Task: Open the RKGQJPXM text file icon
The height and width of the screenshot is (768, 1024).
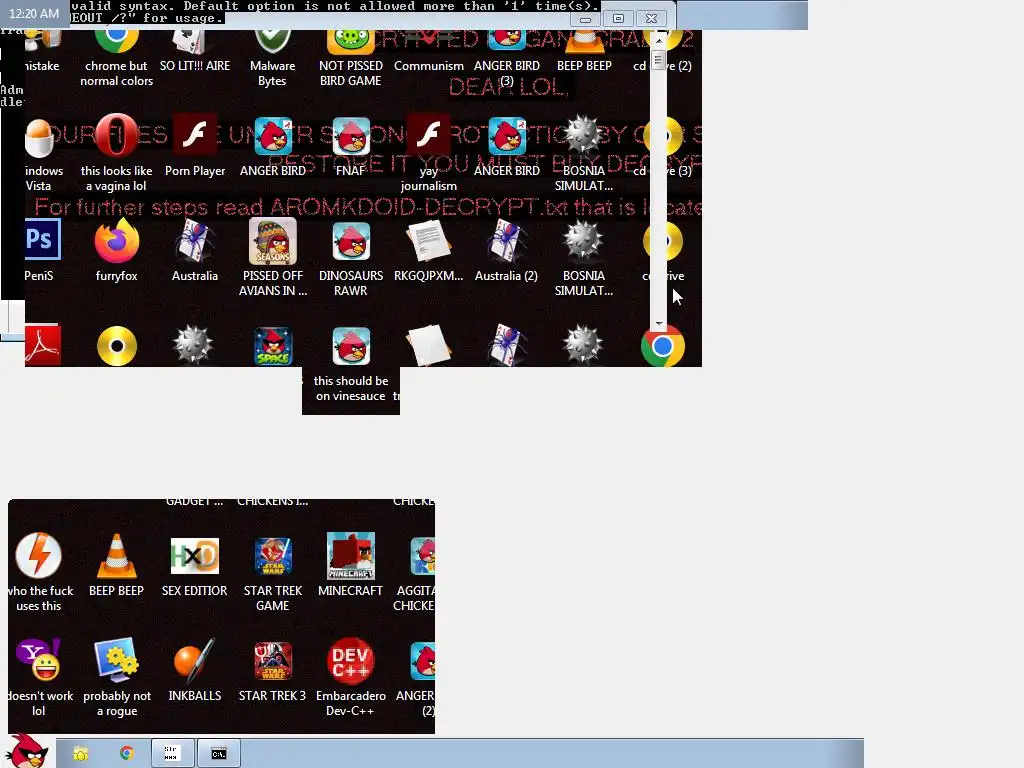Action: tap(428, 251)
